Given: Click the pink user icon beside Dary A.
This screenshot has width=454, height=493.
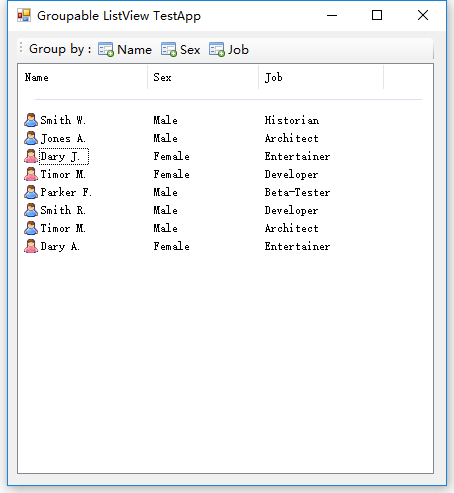Looking at the screenshot, I should (31, 246).
